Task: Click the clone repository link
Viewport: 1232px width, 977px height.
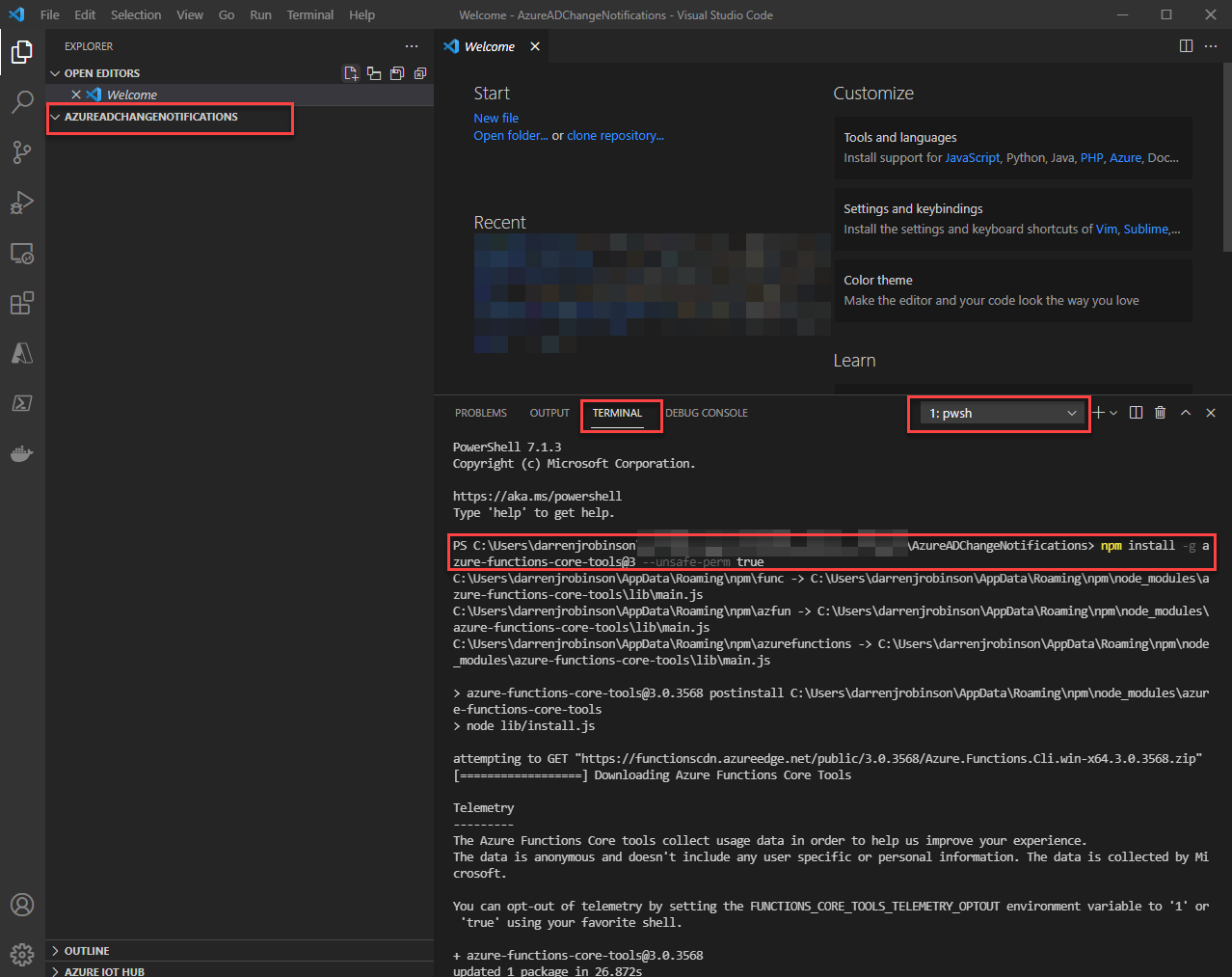Action: pyautogui.click(x=615, y=135)
